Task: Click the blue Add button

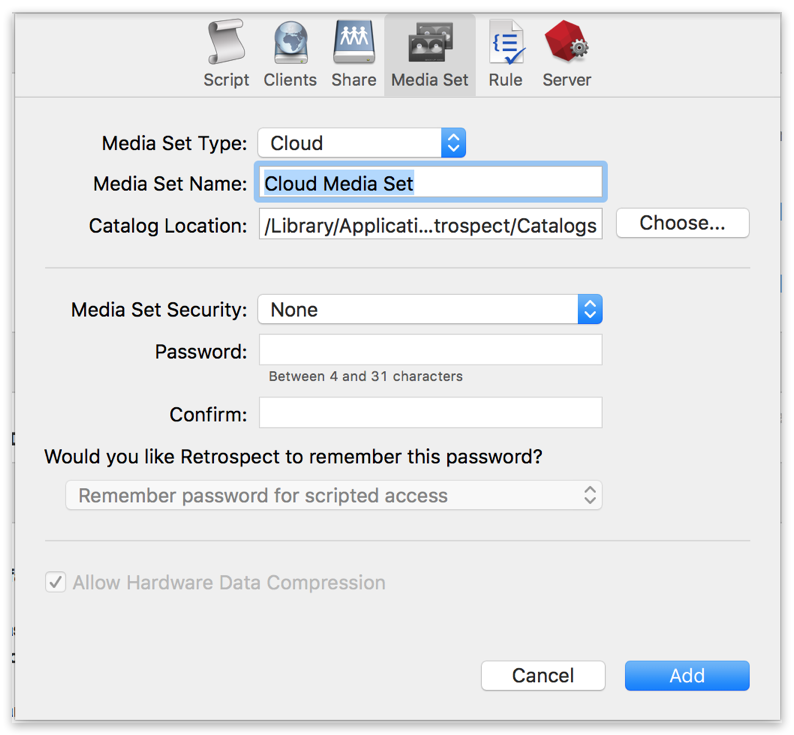Action: (x=687, y=676)
